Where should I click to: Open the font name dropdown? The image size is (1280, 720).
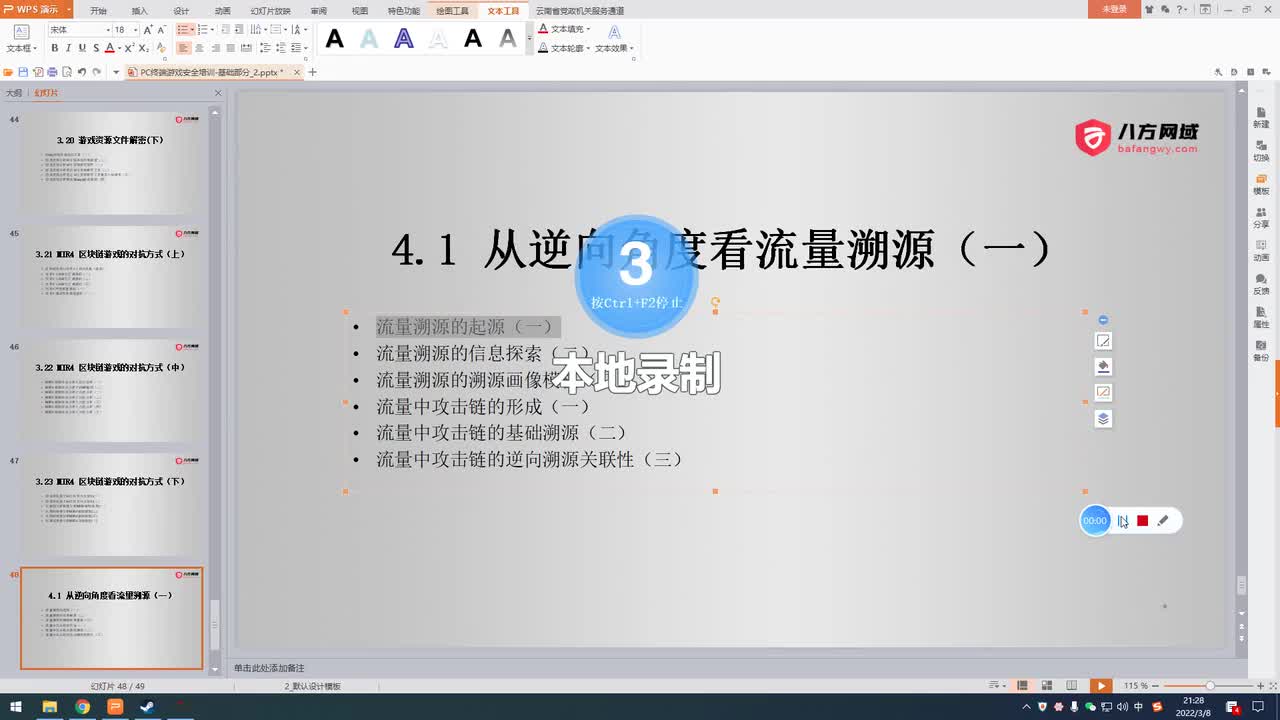(x=107, y=30)
